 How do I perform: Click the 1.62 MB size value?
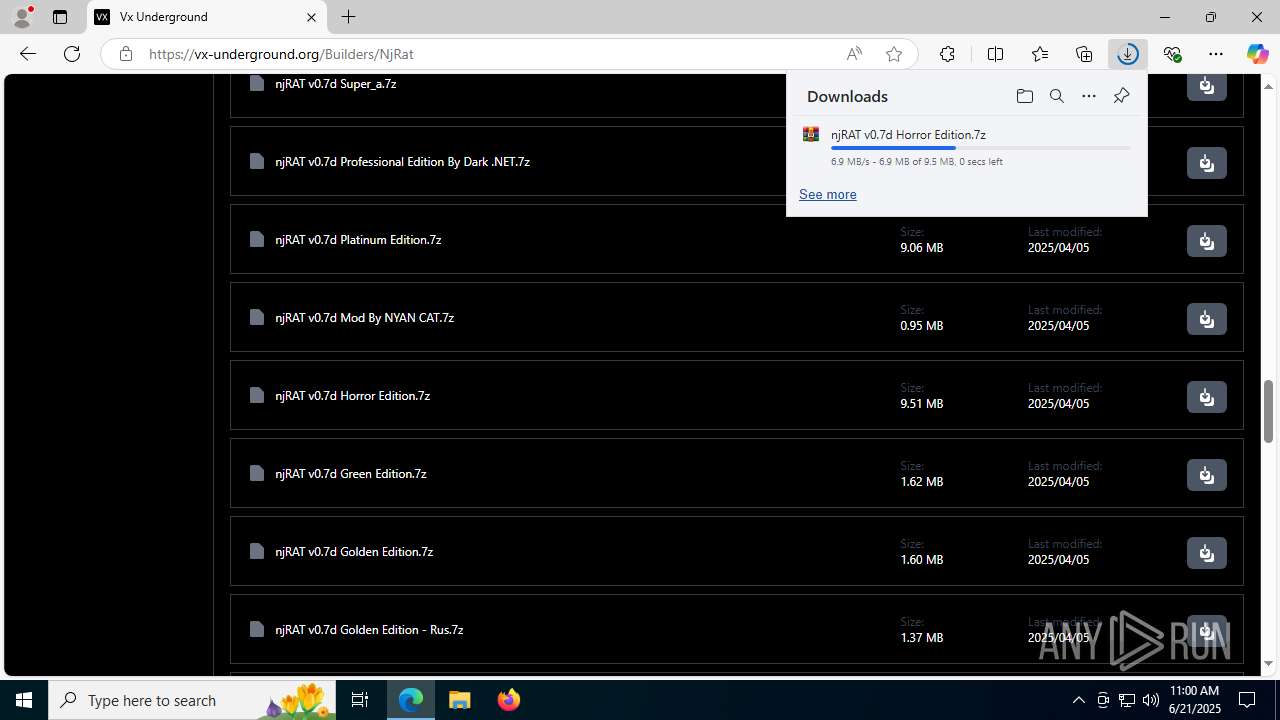point(921,481)
